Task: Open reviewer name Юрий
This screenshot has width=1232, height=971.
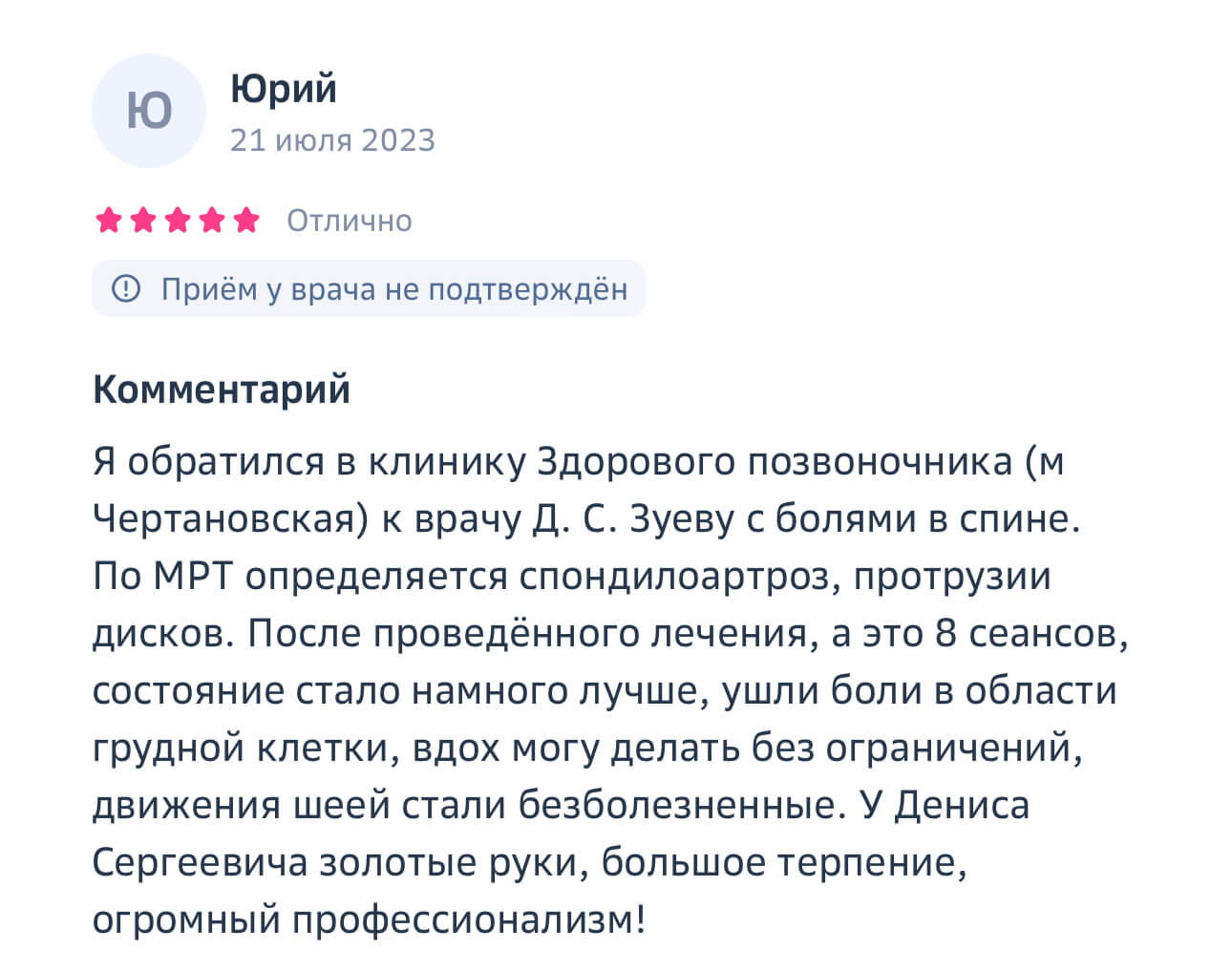Action: tap(284, 89)
